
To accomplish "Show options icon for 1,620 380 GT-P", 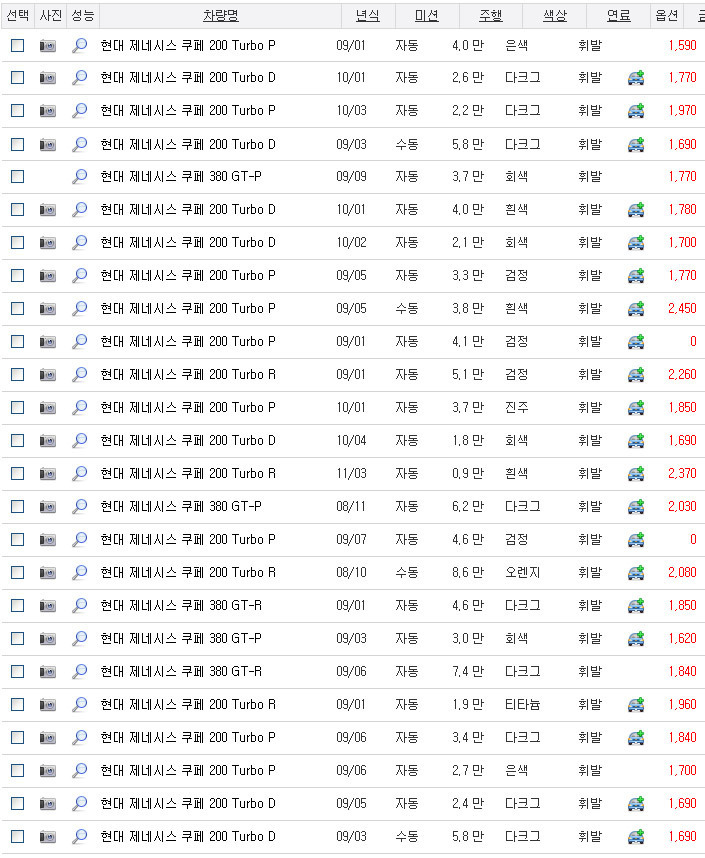I will 636,639.
